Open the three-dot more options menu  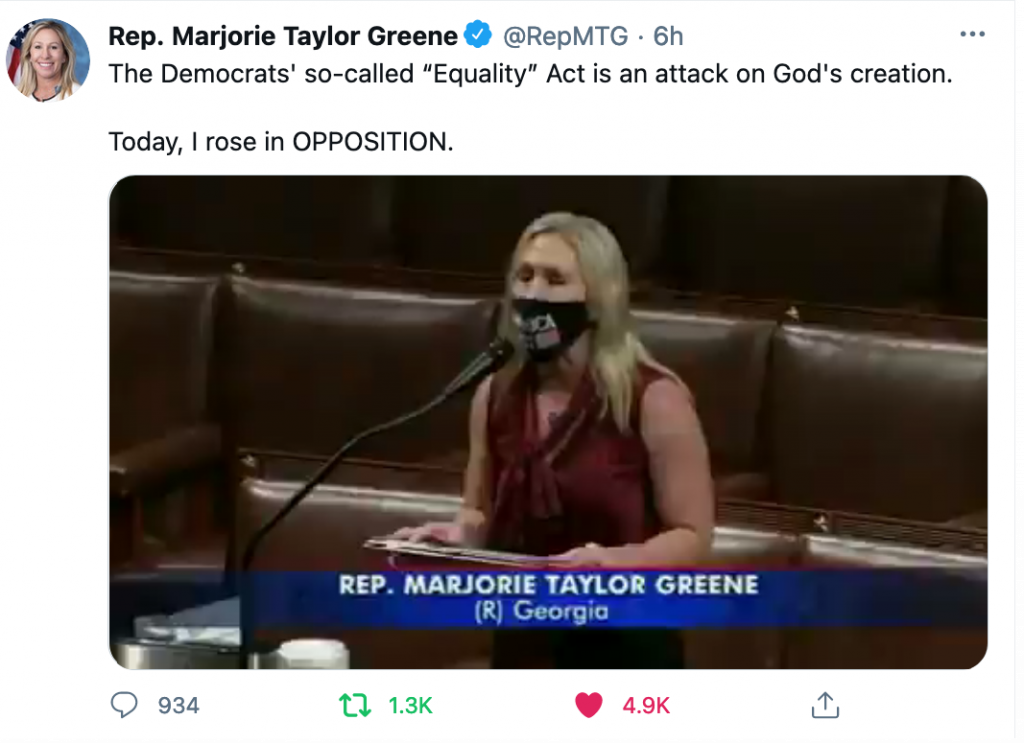pyautogui.click(x=972, y=35)
